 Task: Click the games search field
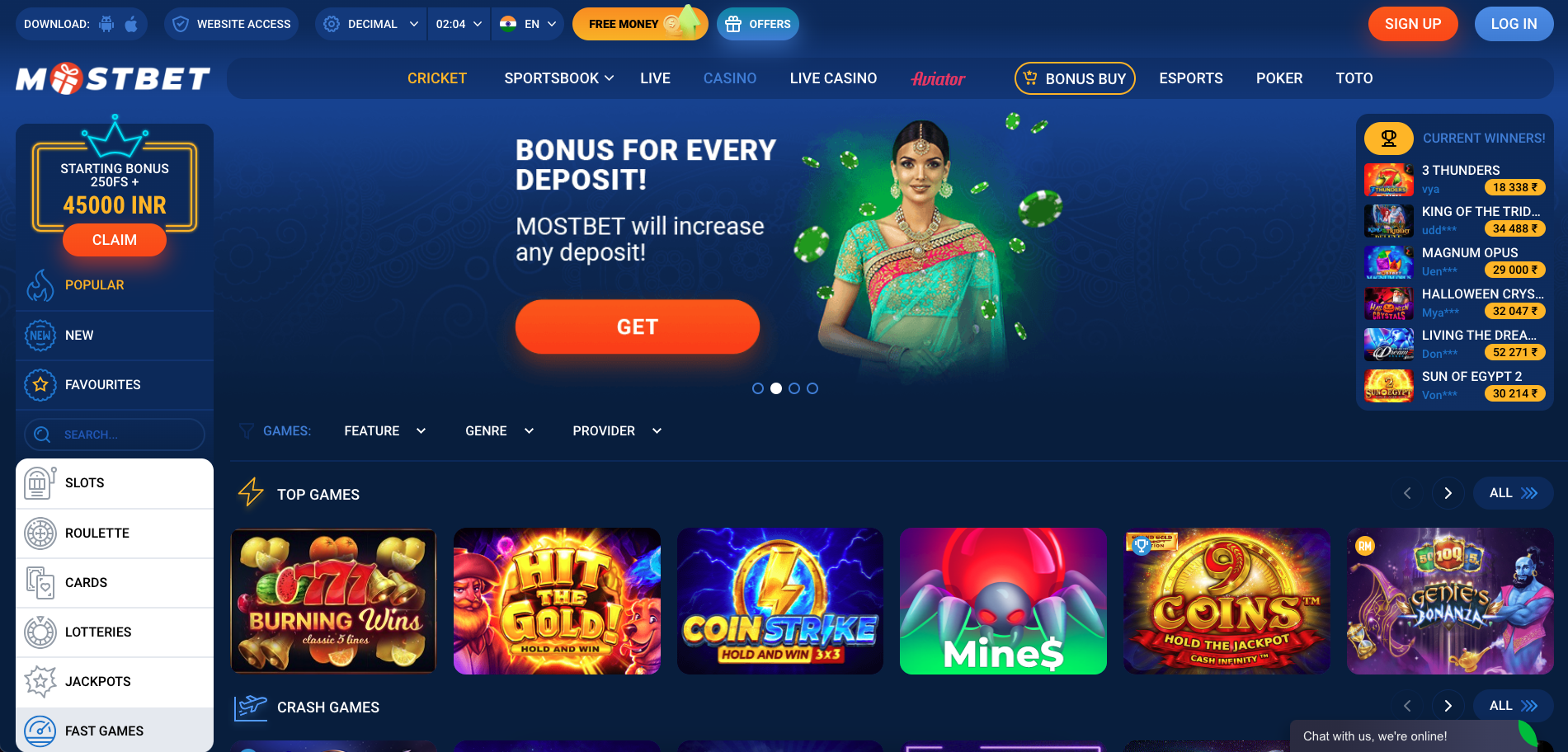click(x=115, y=435)
